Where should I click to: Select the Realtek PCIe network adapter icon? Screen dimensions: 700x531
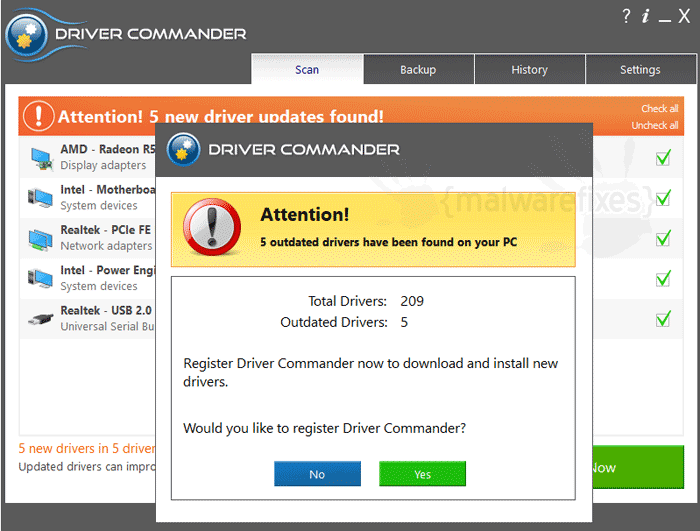(x=41, y=239)
